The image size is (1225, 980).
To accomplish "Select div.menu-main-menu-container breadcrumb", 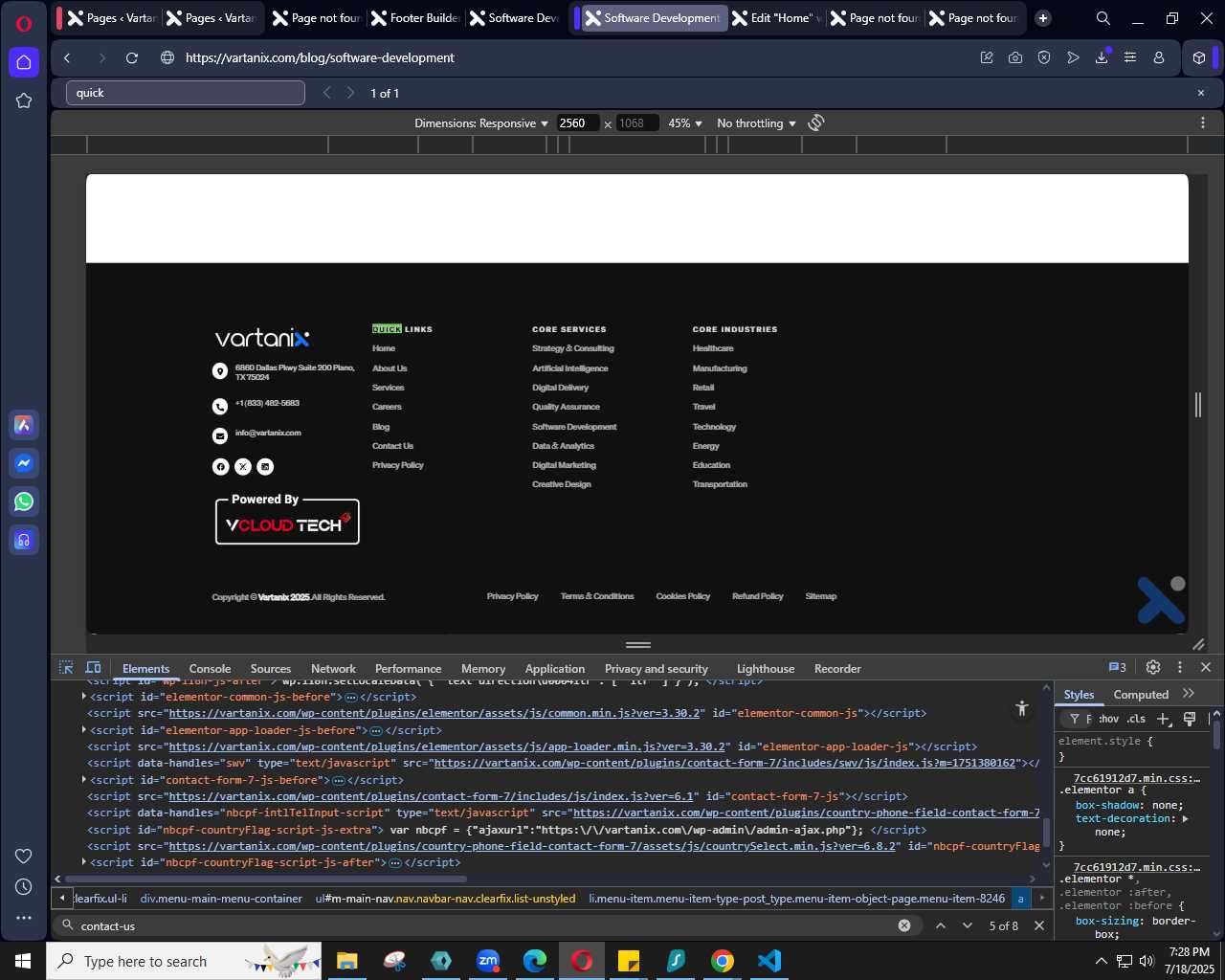I will [221, 899].
